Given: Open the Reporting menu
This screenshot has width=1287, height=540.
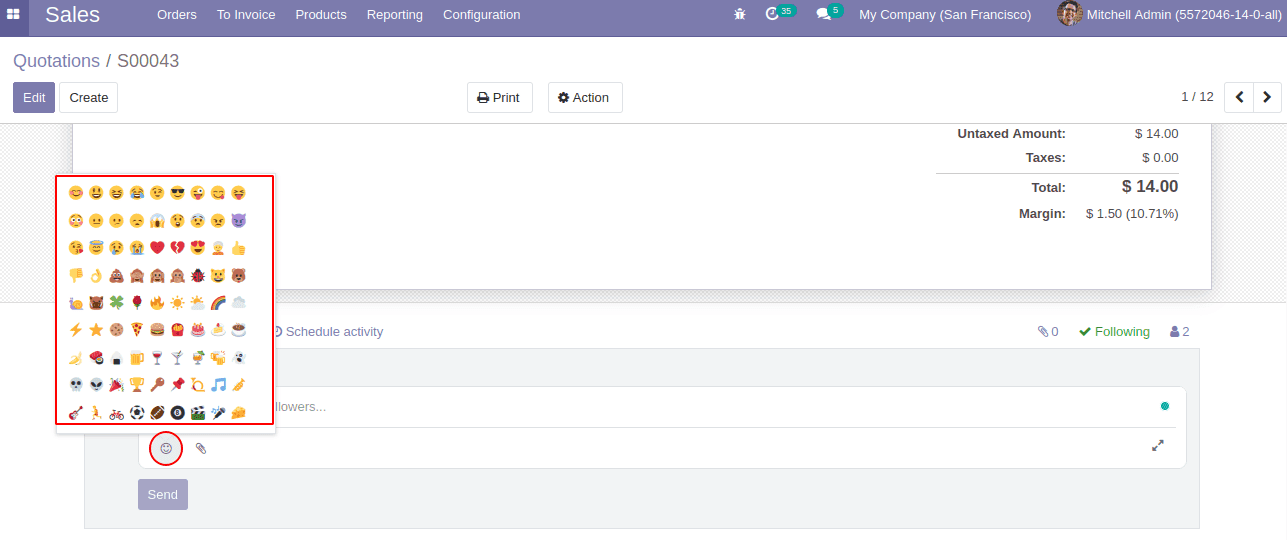Looking at the screenshot, I should click(395, 15).
